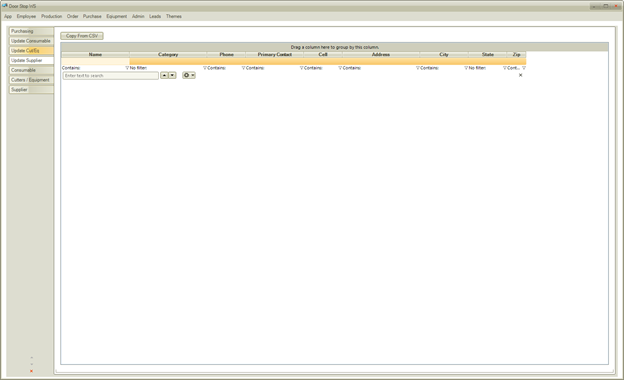Open the Update Consumable sidebar tab

(x=31, y=41)
